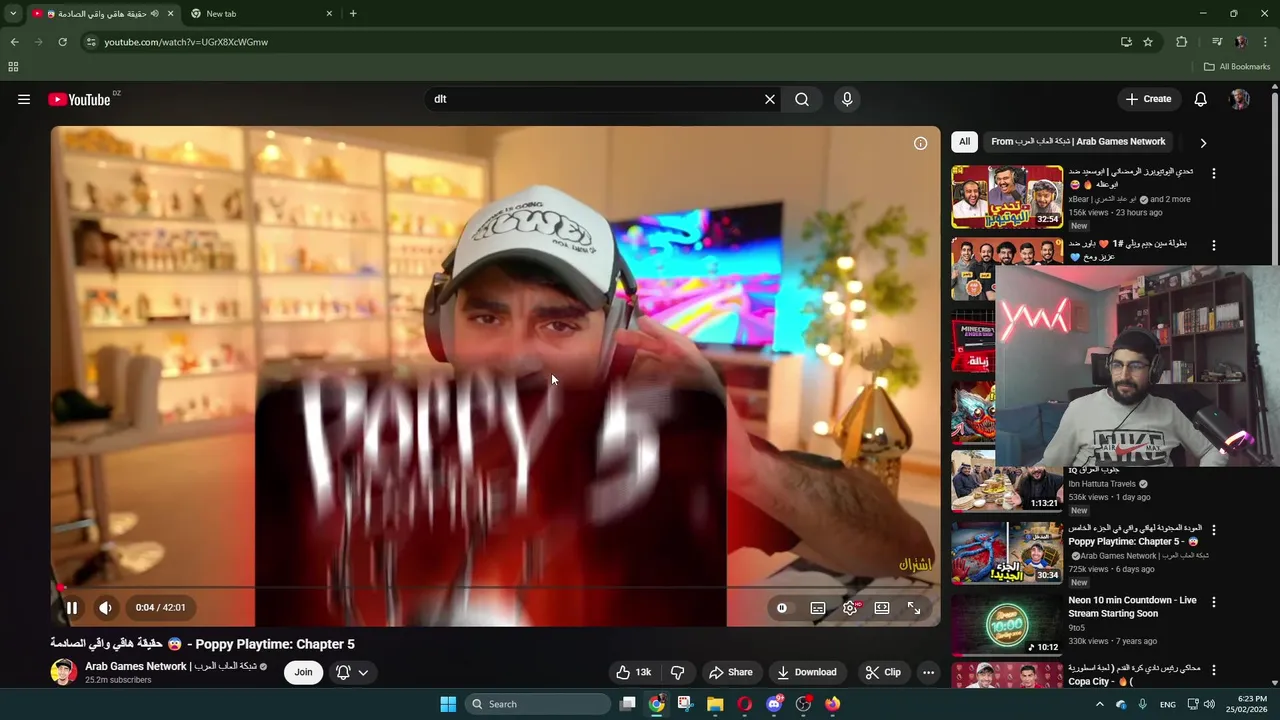Open the 32:54 xBear video thumbnail
The width and height of the screenshot is (1280, 720).
pos(1007,197)
